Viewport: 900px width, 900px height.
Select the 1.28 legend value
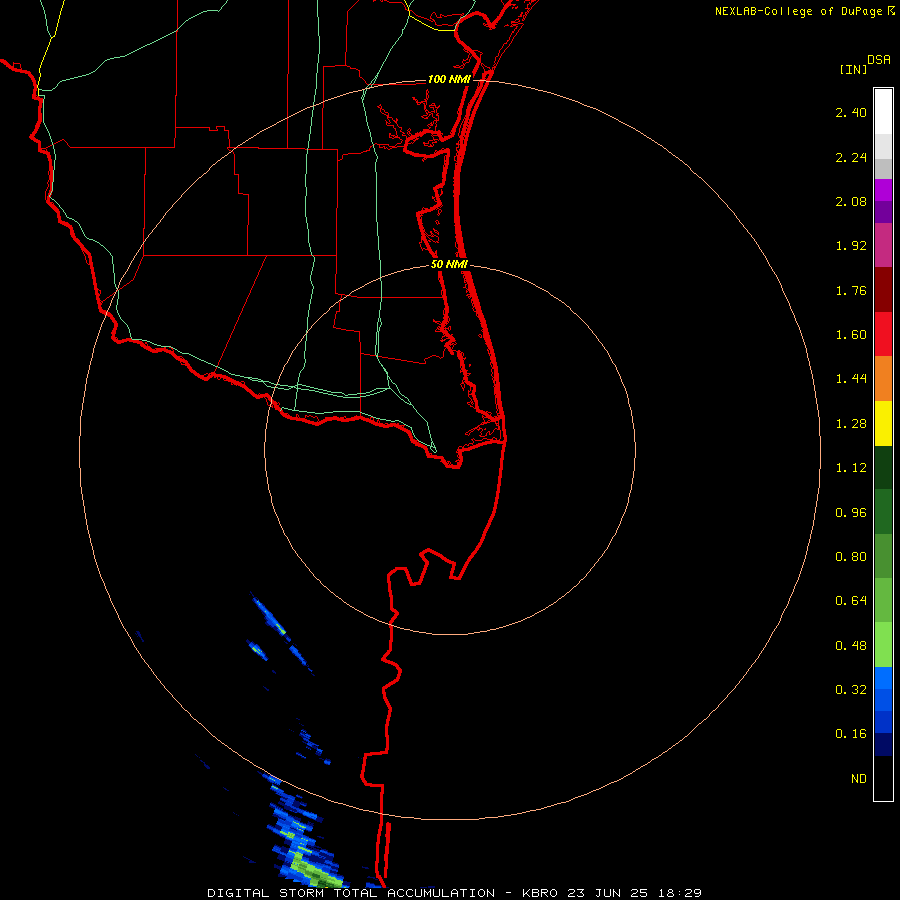[851, 424]
